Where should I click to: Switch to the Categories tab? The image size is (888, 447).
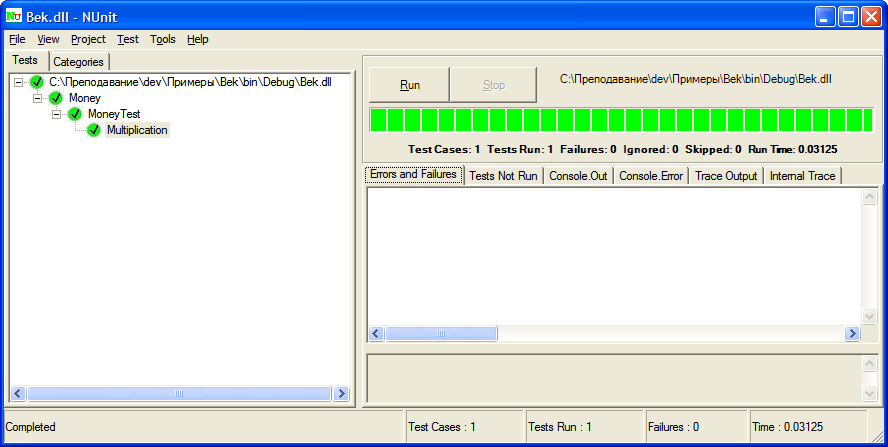click(x=78, y=62)
